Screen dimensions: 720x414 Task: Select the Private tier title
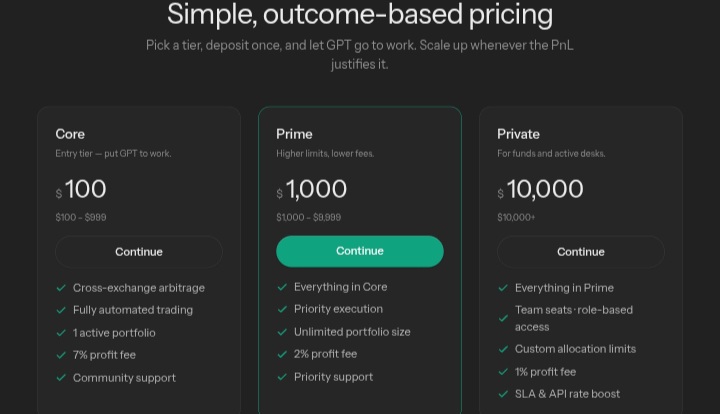(x=518, y=134)
